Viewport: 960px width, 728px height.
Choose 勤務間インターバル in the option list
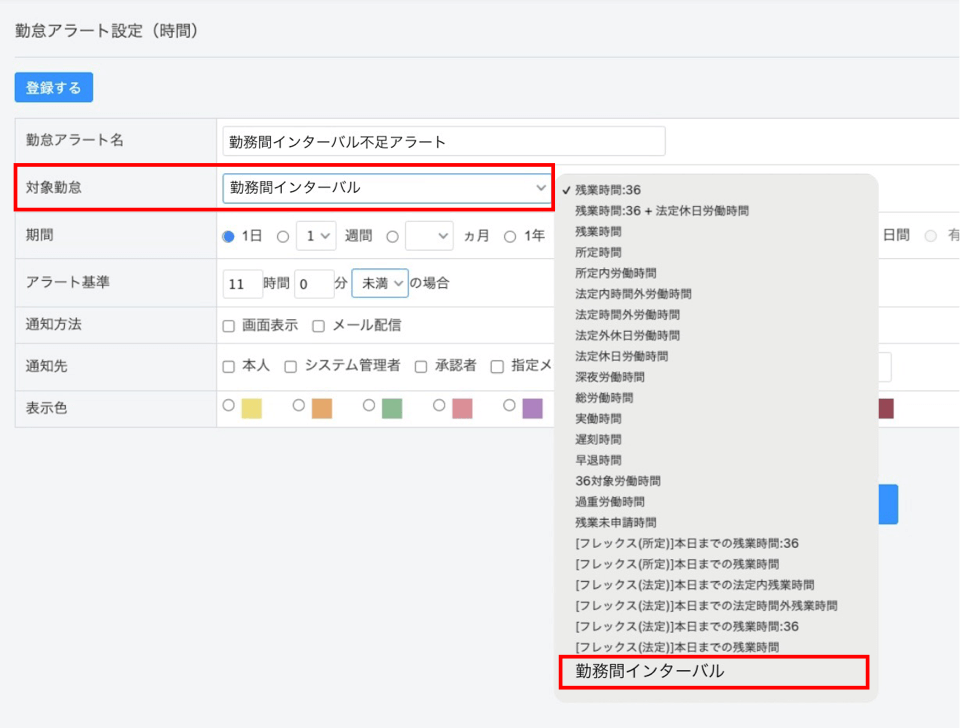pyautogui.click(x=650, y=672)
